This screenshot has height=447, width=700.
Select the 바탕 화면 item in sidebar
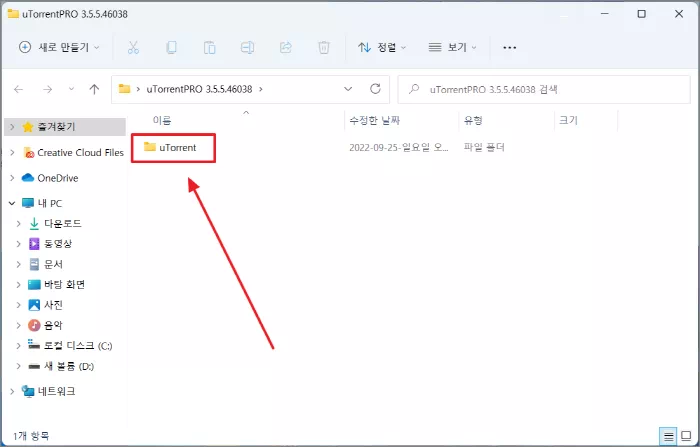point(64,284)
